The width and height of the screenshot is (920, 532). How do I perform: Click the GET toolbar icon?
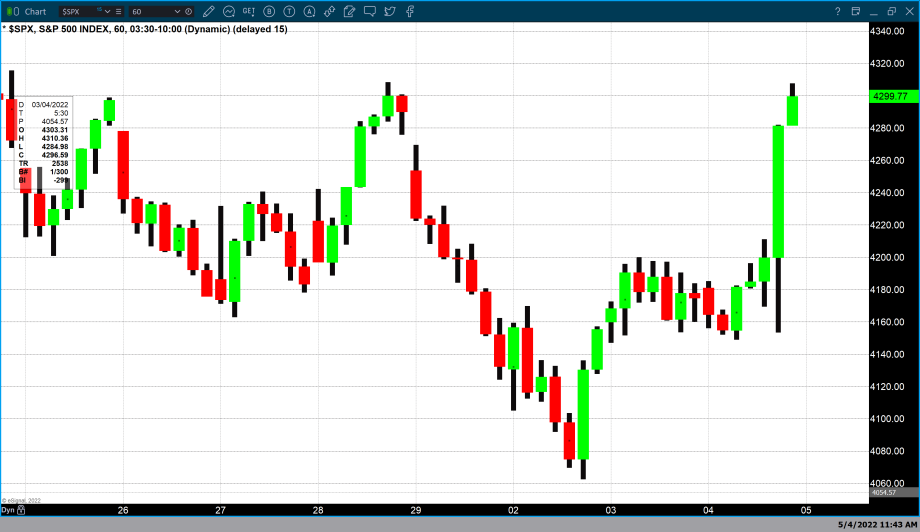pyautogui.click(x=249, y=11)
